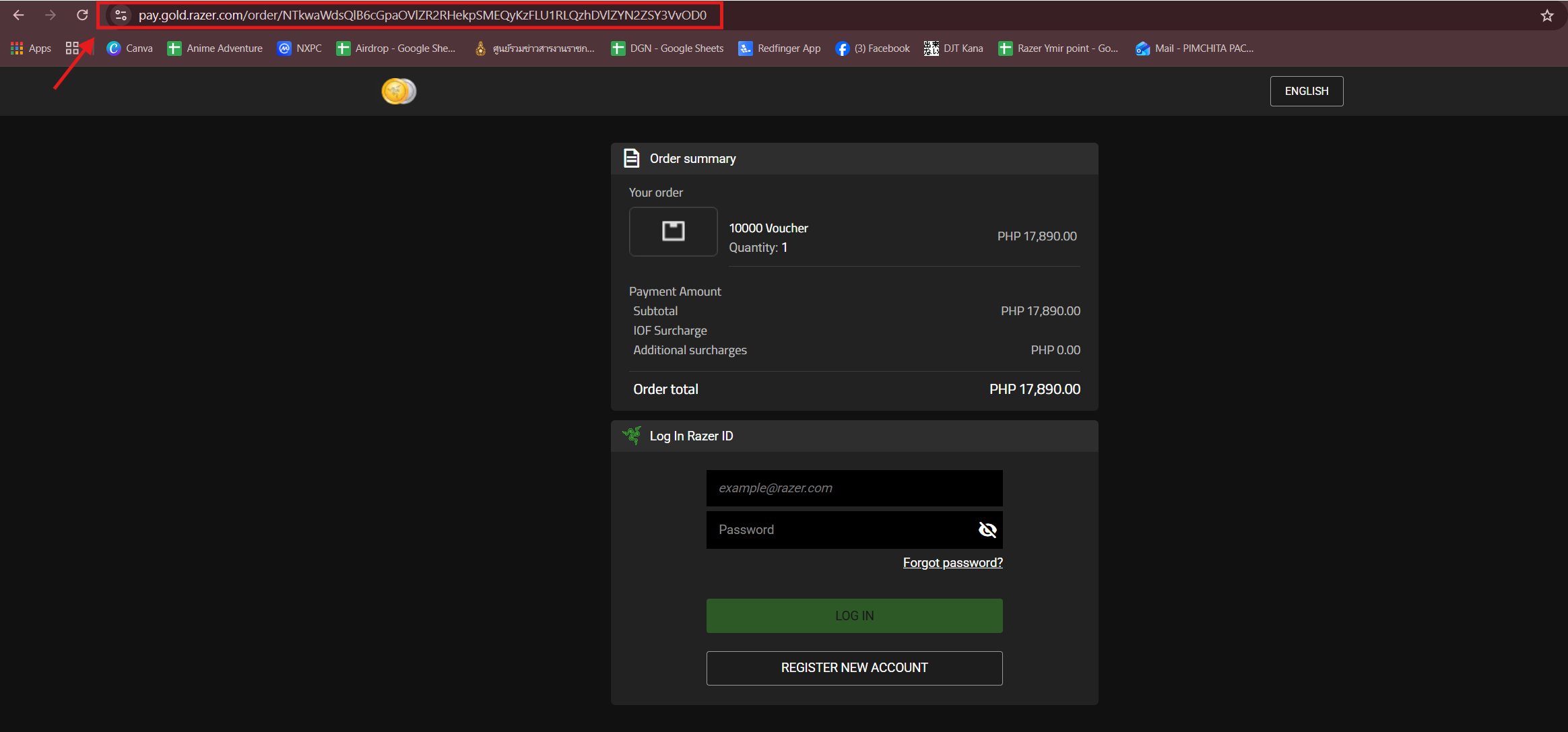
Task: Click the 'IOF Surcharge' label
Action: (x=670, y=331)
